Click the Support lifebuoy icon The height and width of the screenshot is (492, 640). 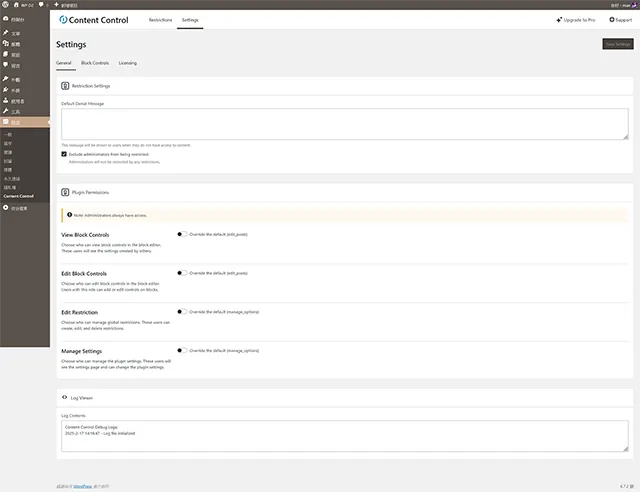click(x=611, y=19)
